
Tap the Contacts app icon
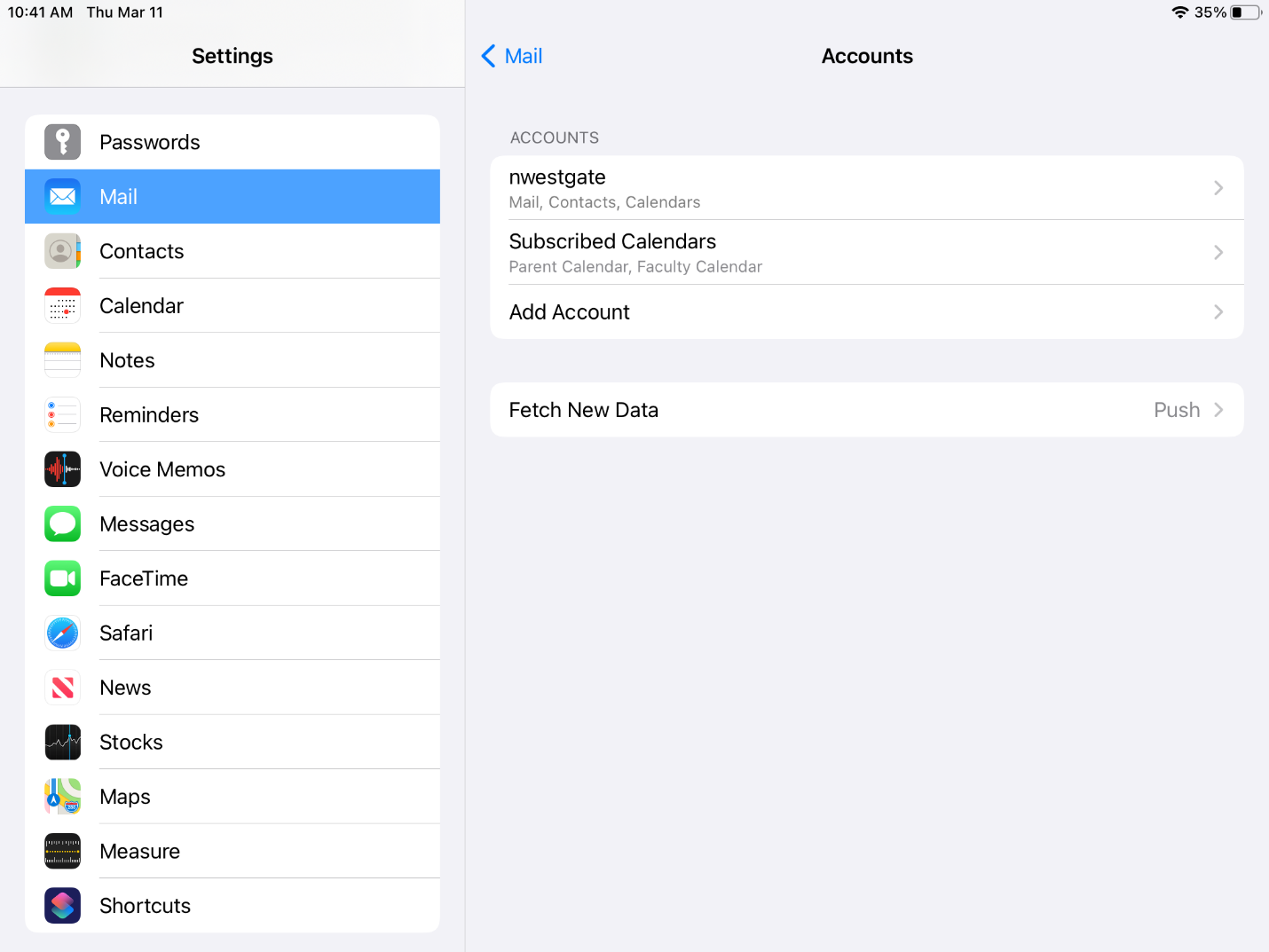pos(62,251)
